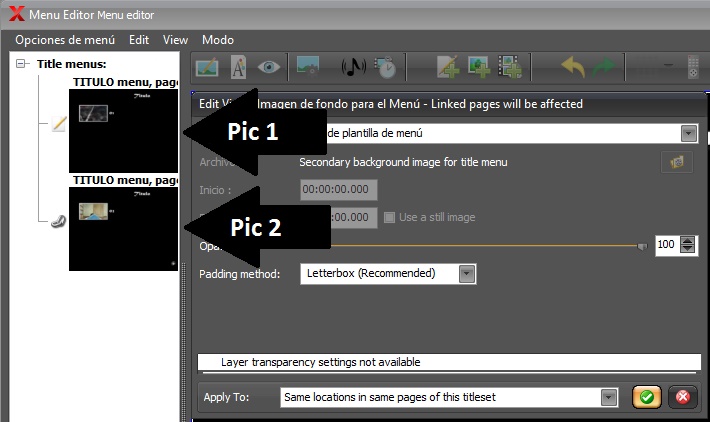The width and height of the screenshot is (710, 422).
Task: Open the background image settings icon
Action: pyautogui.click(x=308, y=66)
